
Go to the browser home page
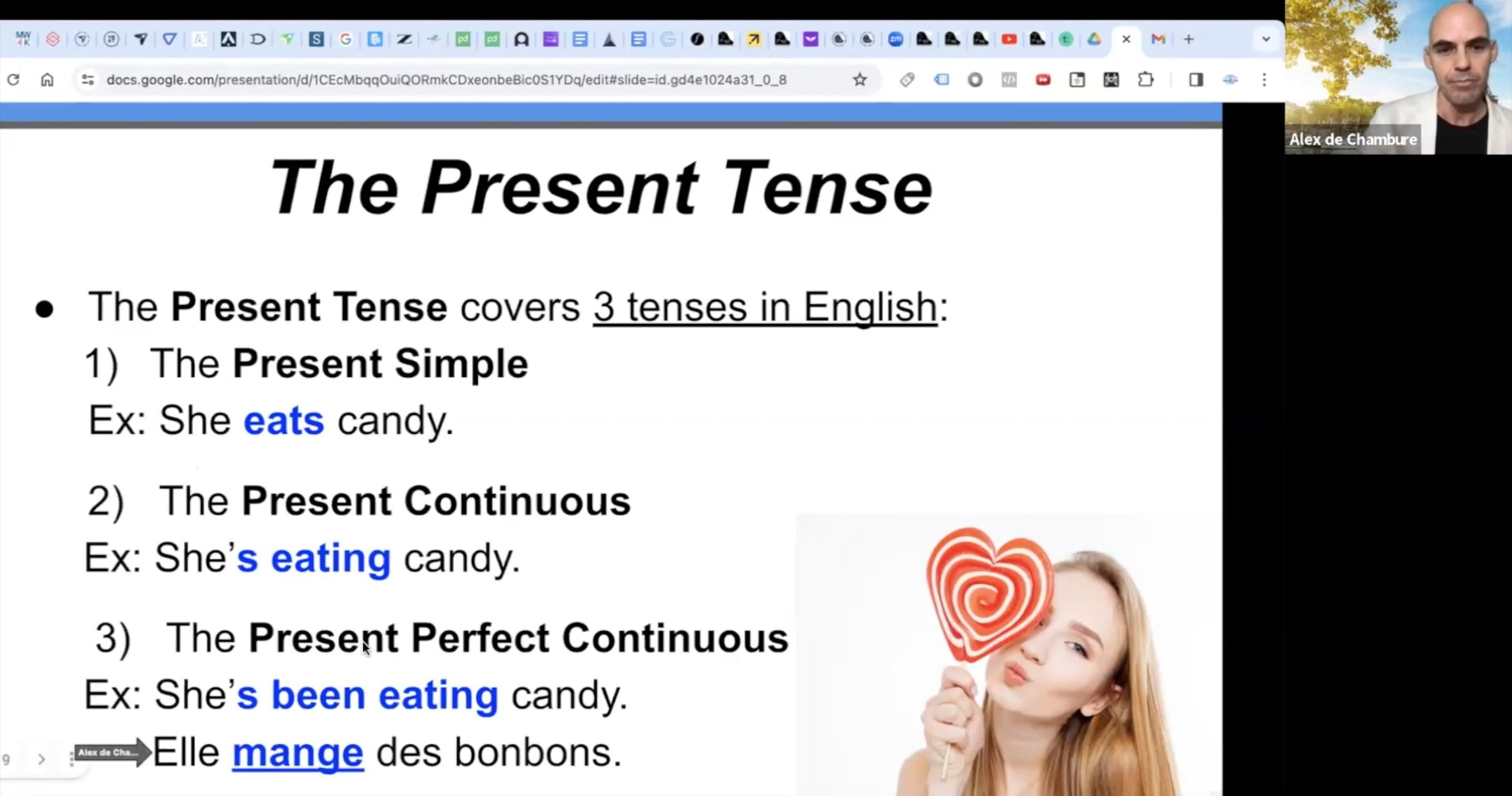47,80
